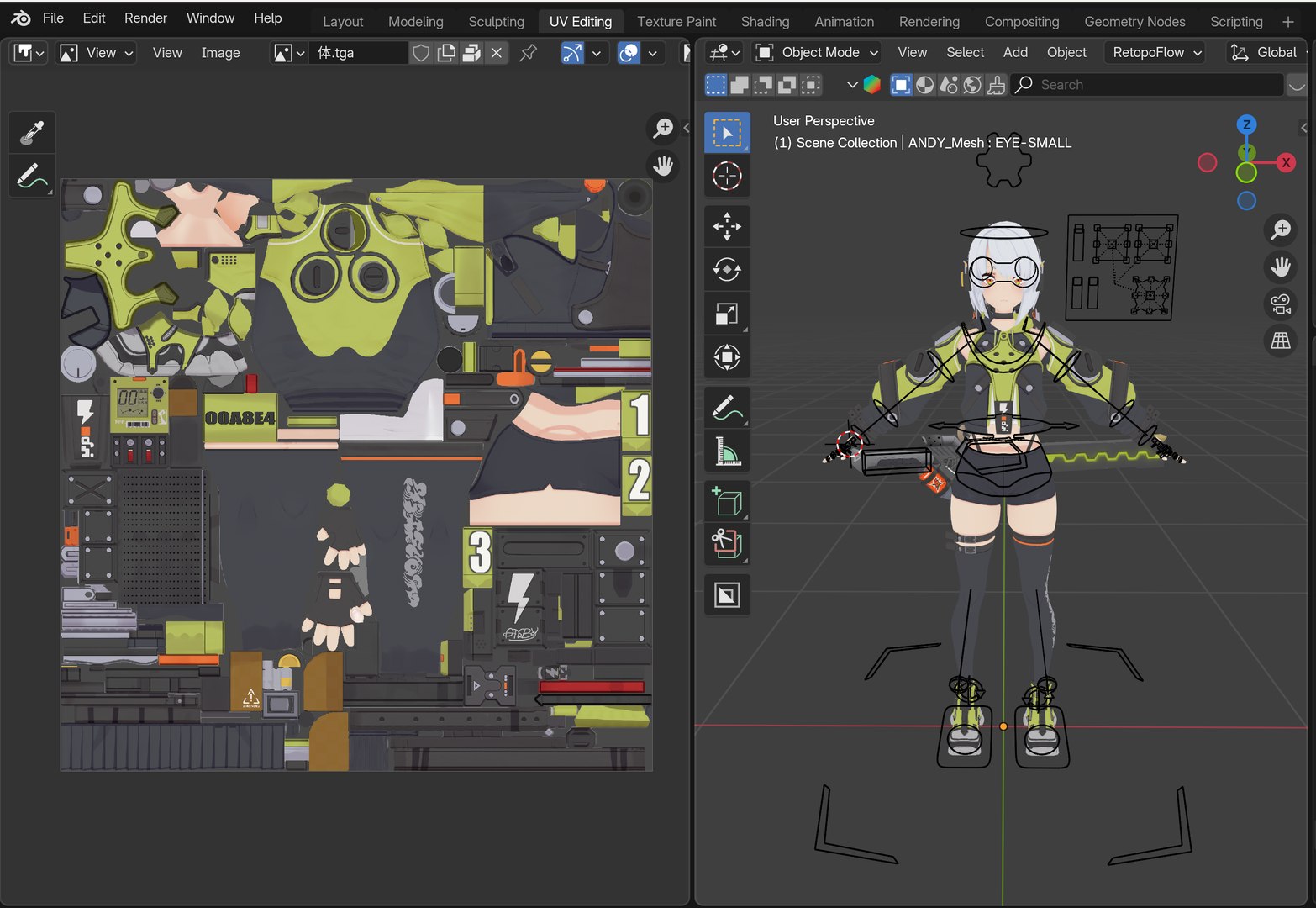The width and height of the screenshot is (1316, 908).
Task: Switch between perspective and orthographic grid view
Action: (1281, 340)
